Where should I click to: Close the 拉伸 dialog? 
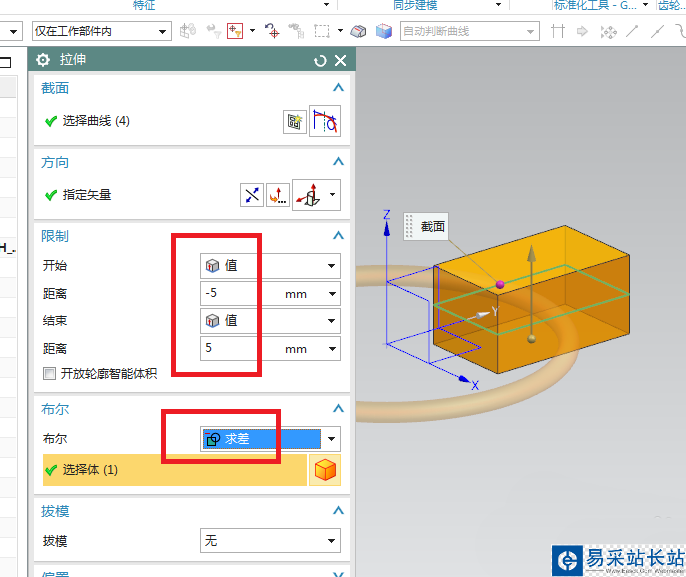(340, 60)
